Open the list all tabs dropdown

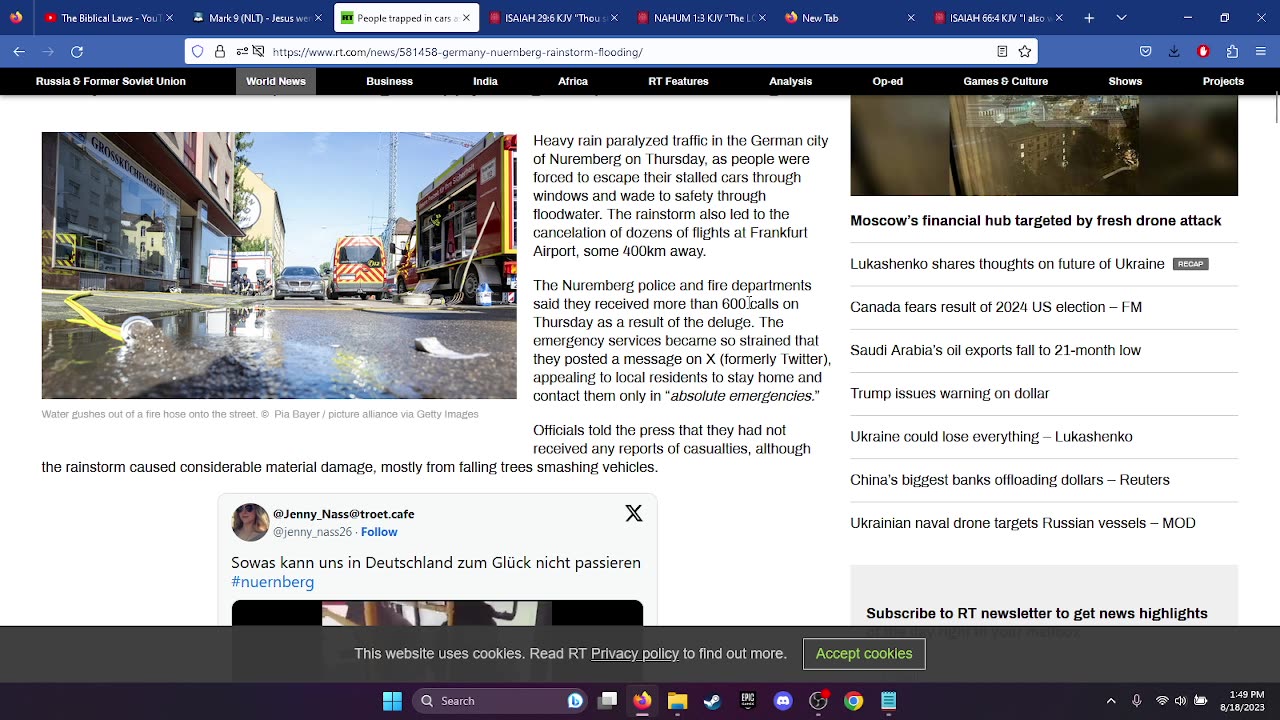(x=1121, y=18)
